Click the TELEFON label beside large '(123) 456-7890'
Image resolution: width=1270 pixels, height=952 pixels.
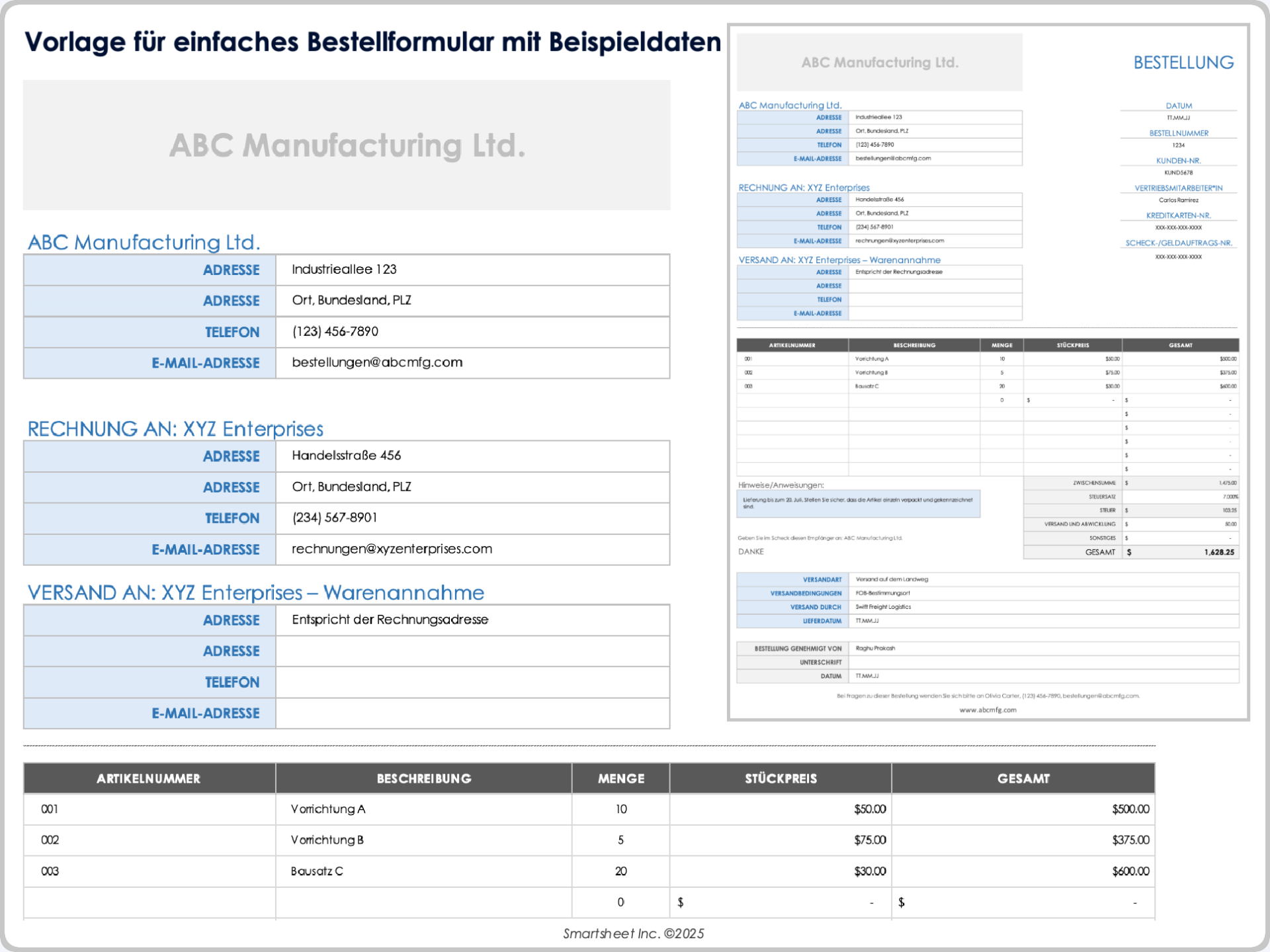(149, 332)
